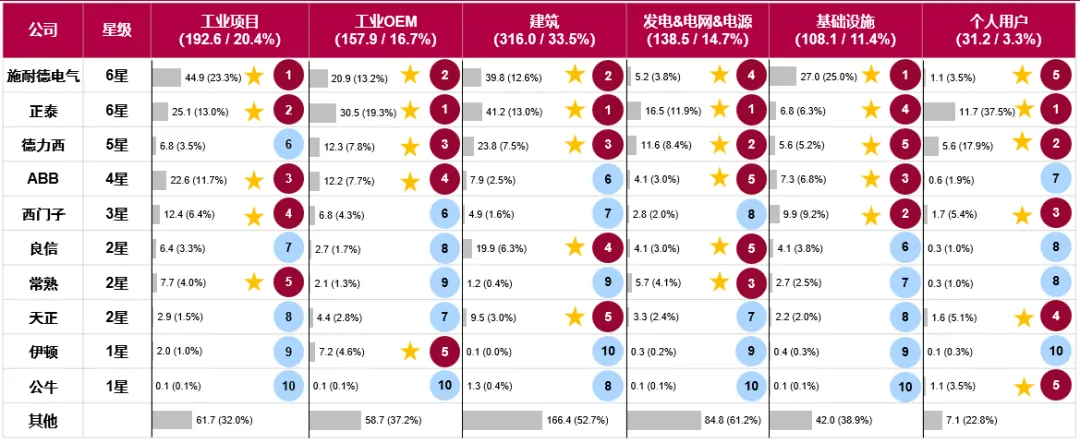Click the 5星 rating for 德力西
1080x443 pixels.
(116, 145)
